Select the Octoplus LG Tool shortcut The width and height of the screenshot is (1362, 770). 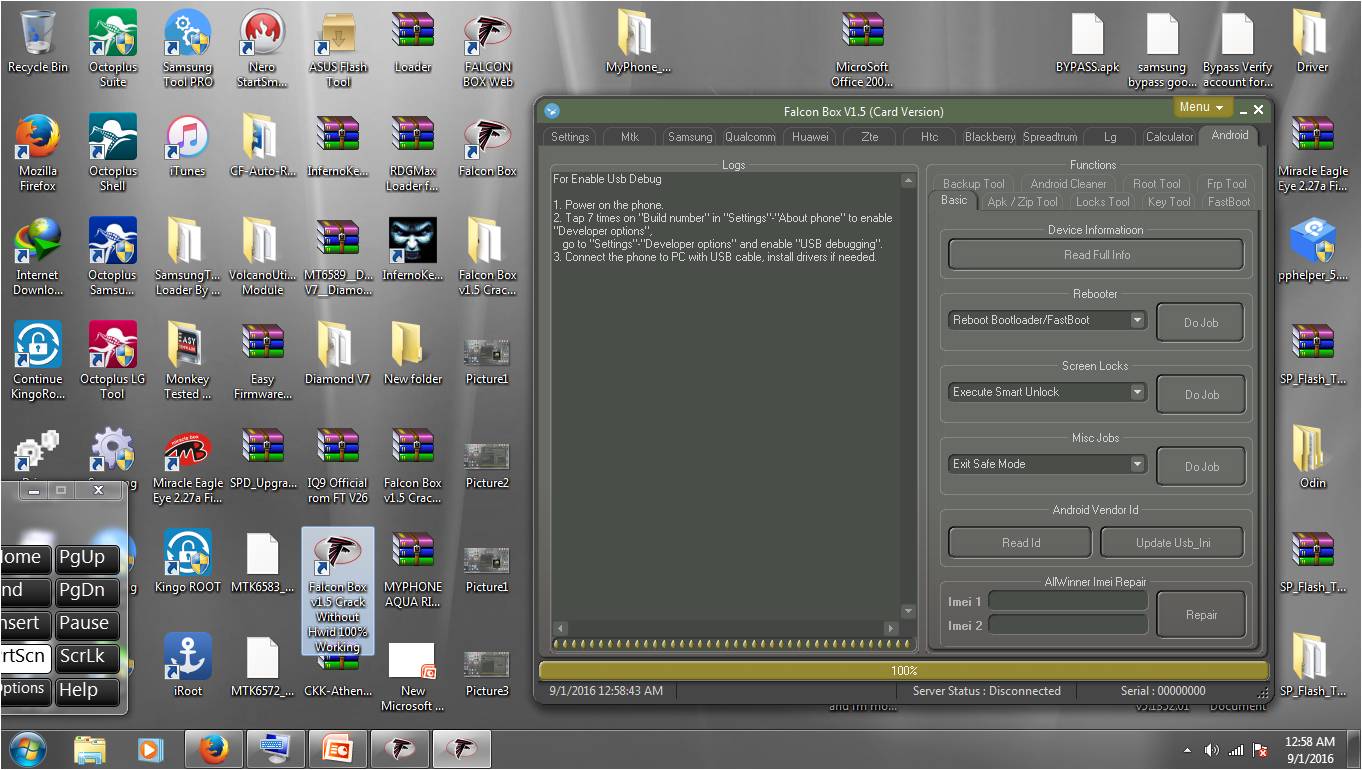pos(112,360)
